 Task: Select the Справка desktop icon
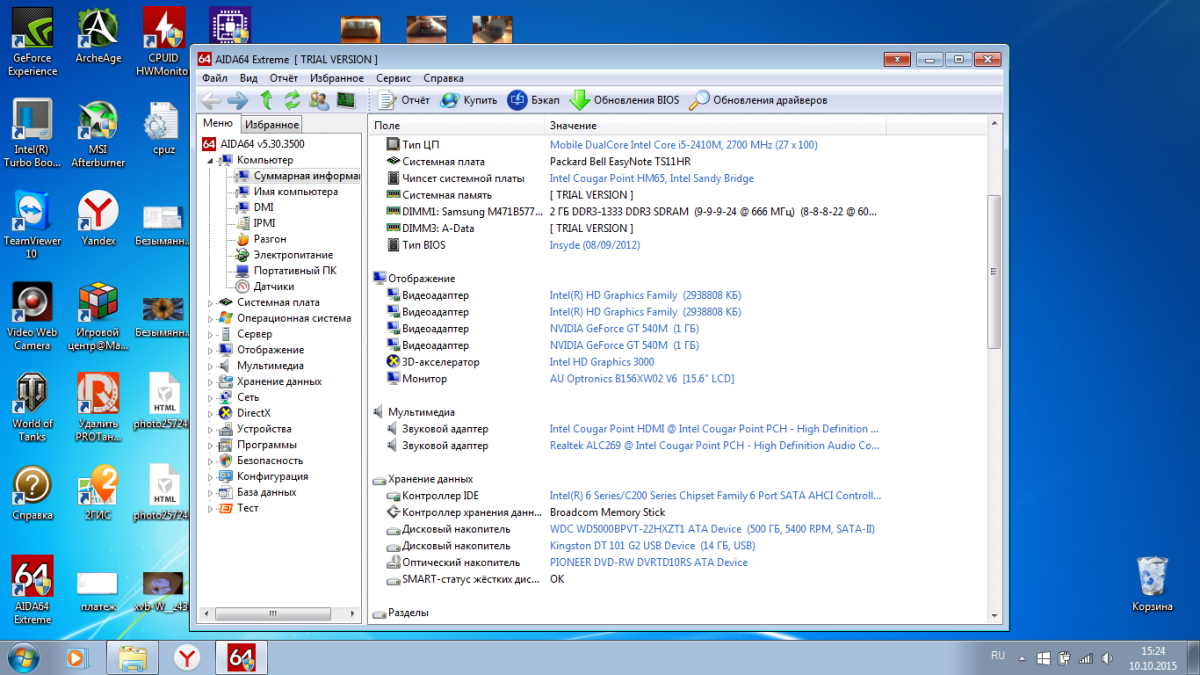pyautogui.click(x=32, y=492)
